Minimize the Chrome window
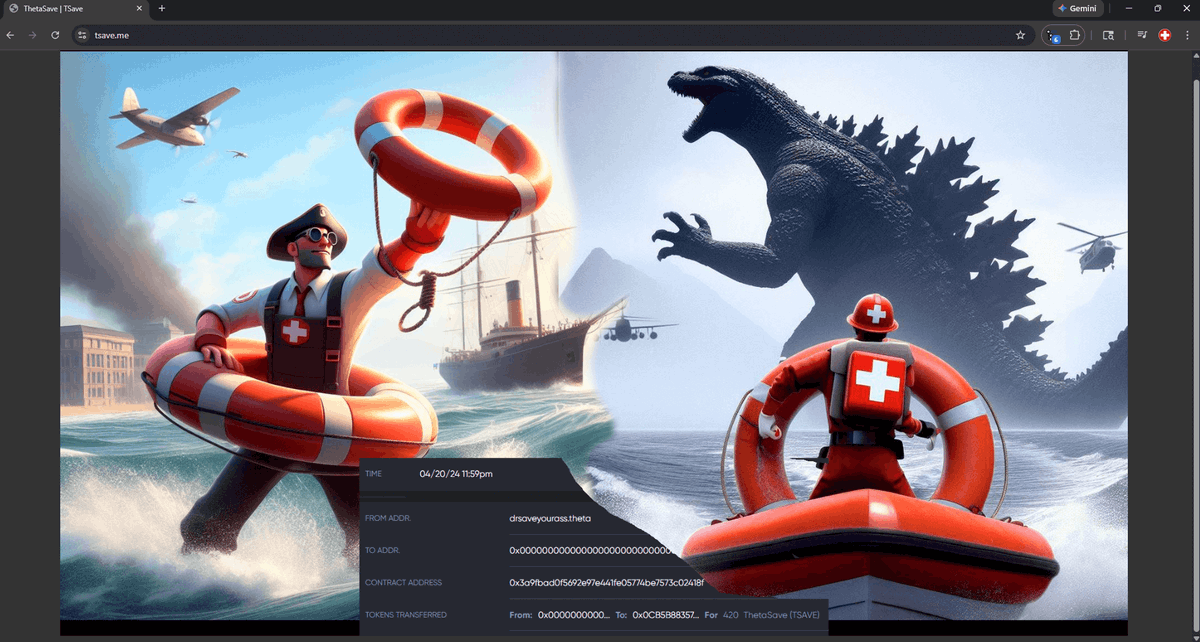1200x642 pixels. [x=1128, y=8]
